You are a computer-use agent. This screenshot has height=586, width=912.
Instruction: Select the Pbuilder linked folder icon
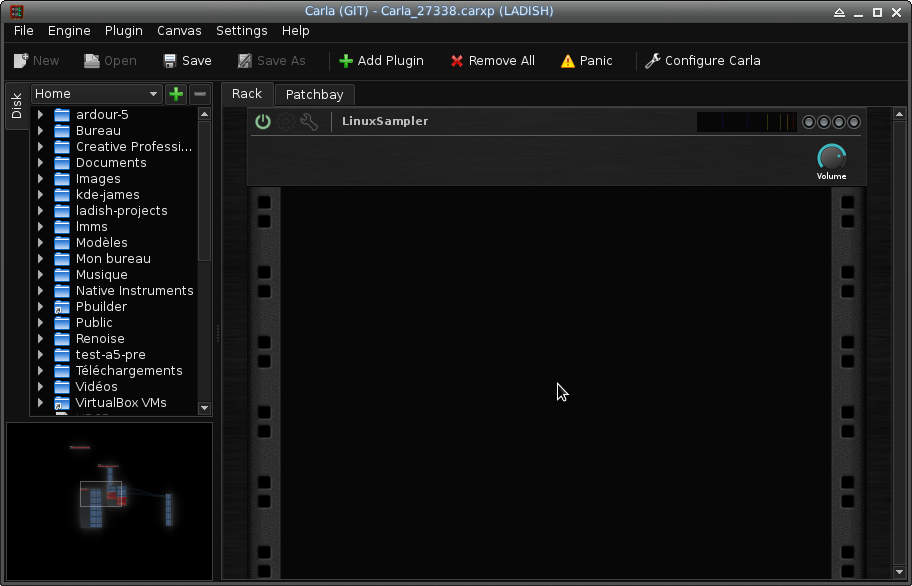(x=62, y=306)
